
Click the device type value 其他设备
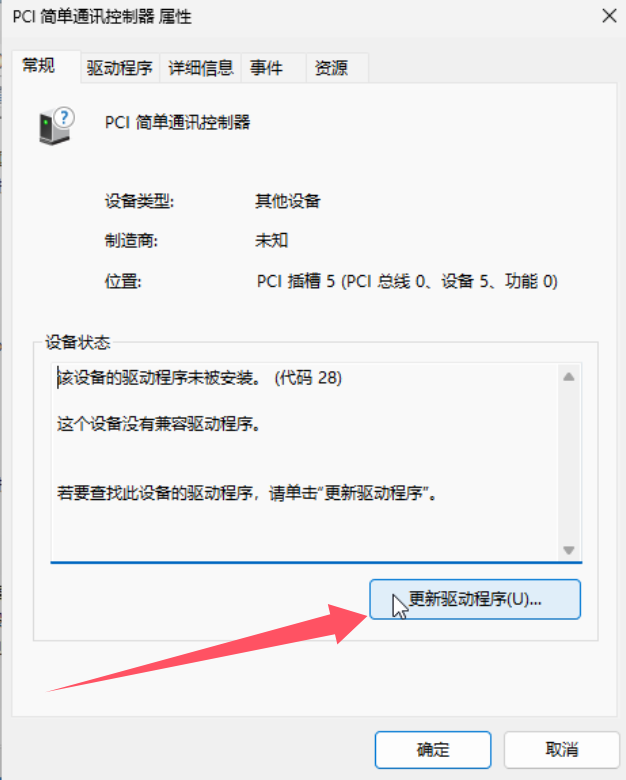click(x=288, y=201)
